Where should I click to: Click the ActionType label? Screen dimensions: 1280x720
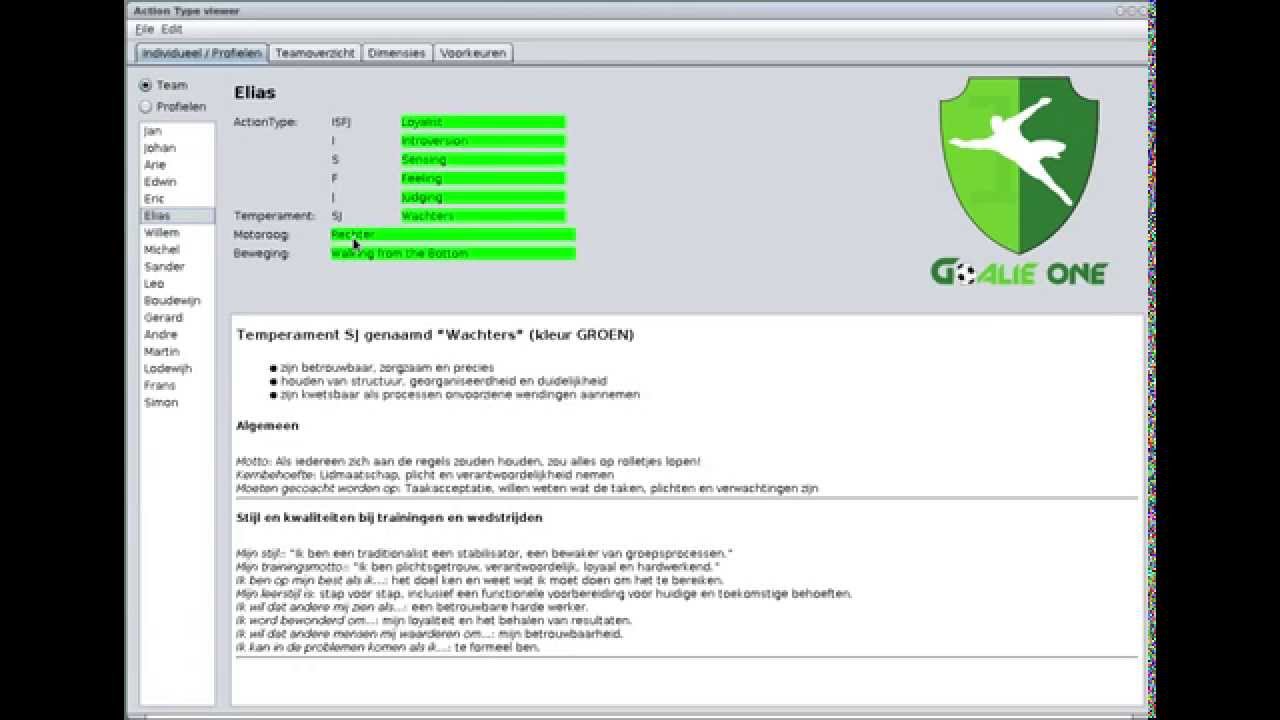(x=265, y=122)
